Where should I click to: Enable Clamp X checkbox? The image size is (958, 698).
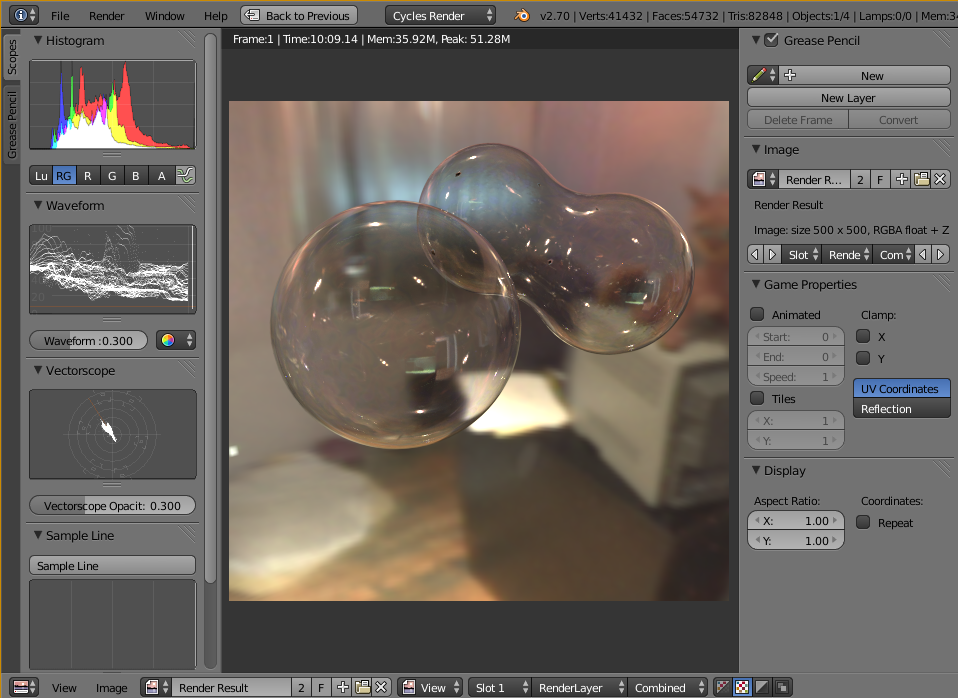coord(863,336)
